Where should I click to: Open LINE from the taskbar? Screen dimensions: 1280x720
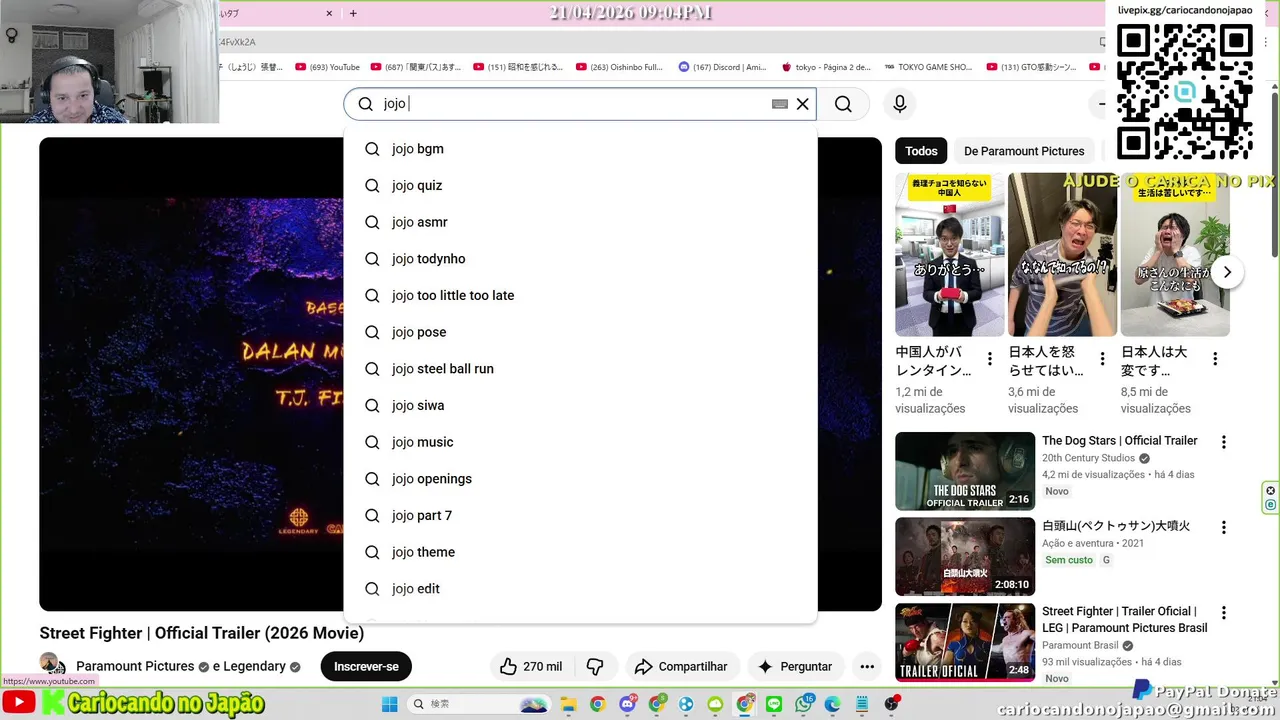click(x=774, y=704)
